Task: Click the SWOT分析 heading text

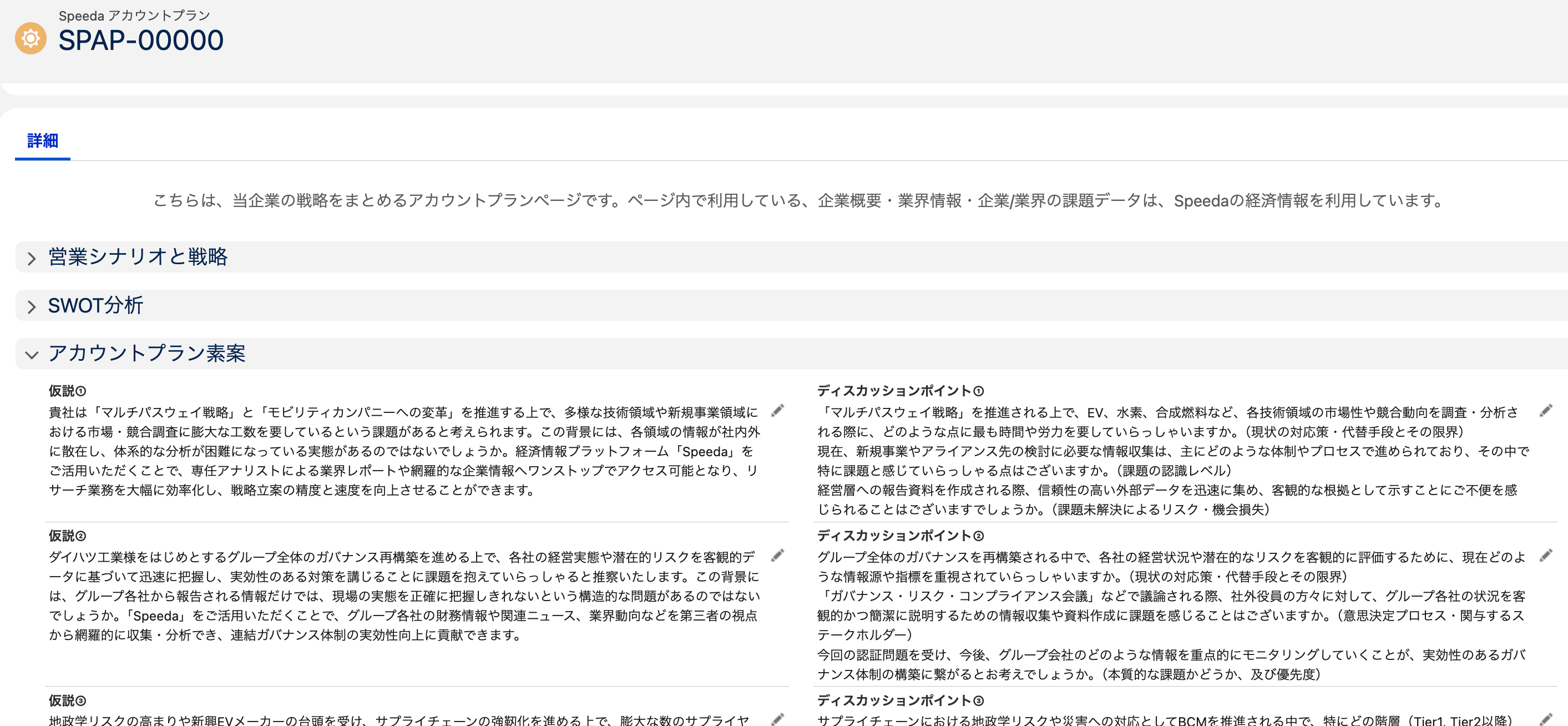Action: coord(95,305)
